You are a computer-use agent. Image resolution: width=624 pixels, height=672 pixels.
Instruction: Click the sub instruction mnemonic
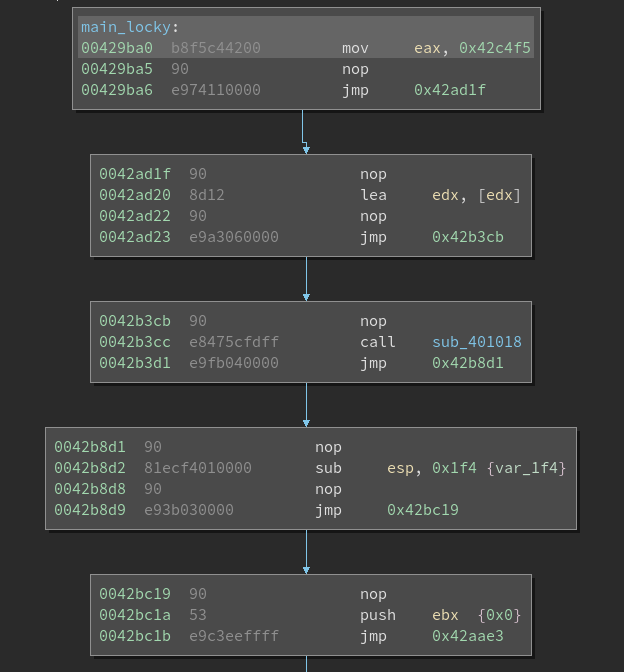coord(328,468)
